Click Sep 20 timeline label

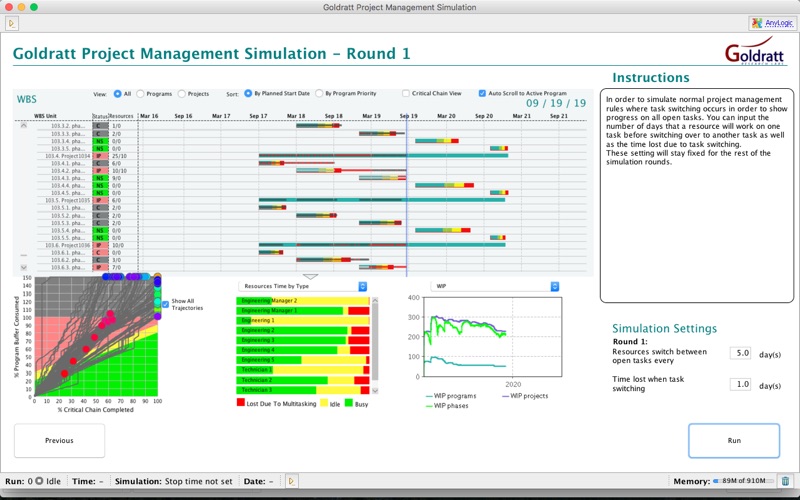[484, 116]
